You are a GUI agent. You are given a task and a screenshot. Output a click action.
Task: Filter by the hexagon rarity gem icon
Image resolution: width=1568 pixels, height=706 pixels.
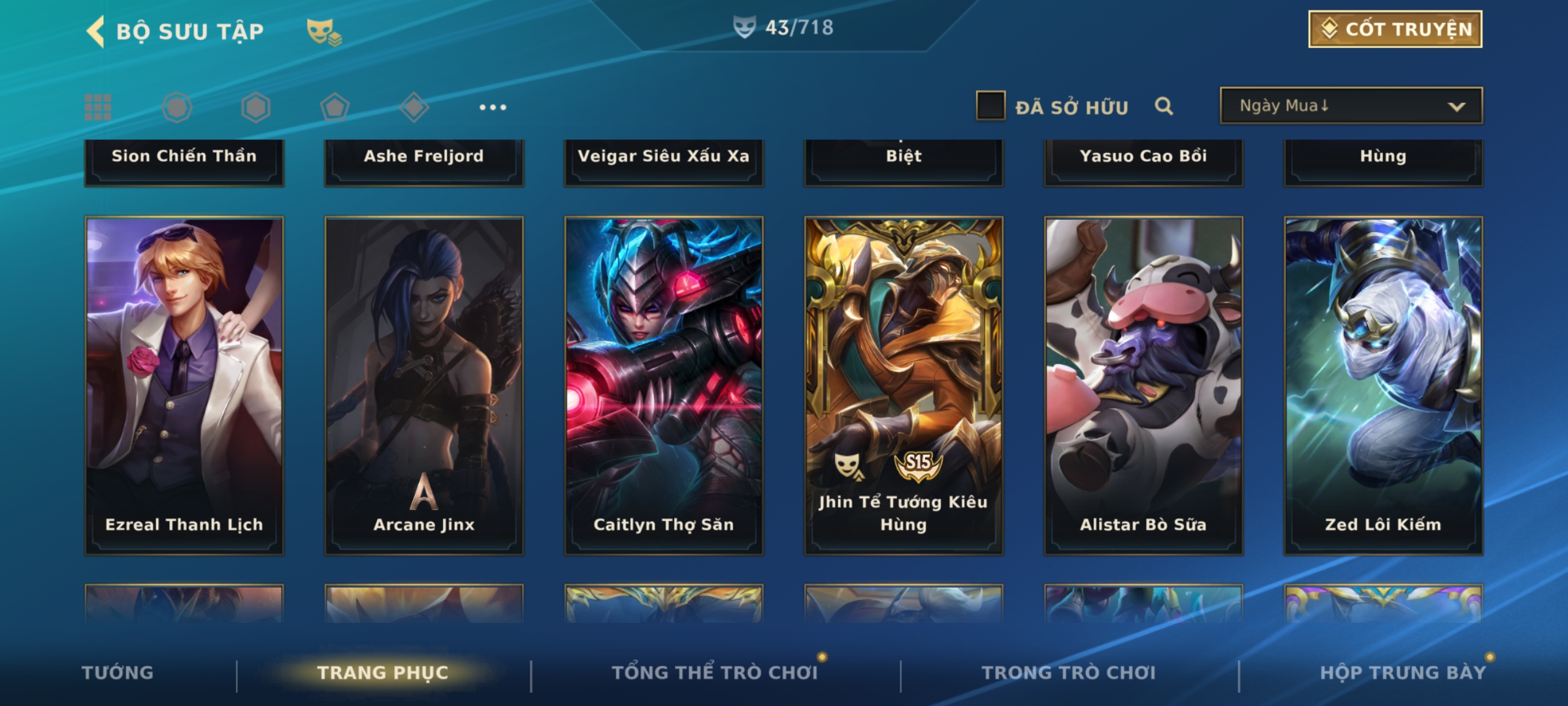255,107
